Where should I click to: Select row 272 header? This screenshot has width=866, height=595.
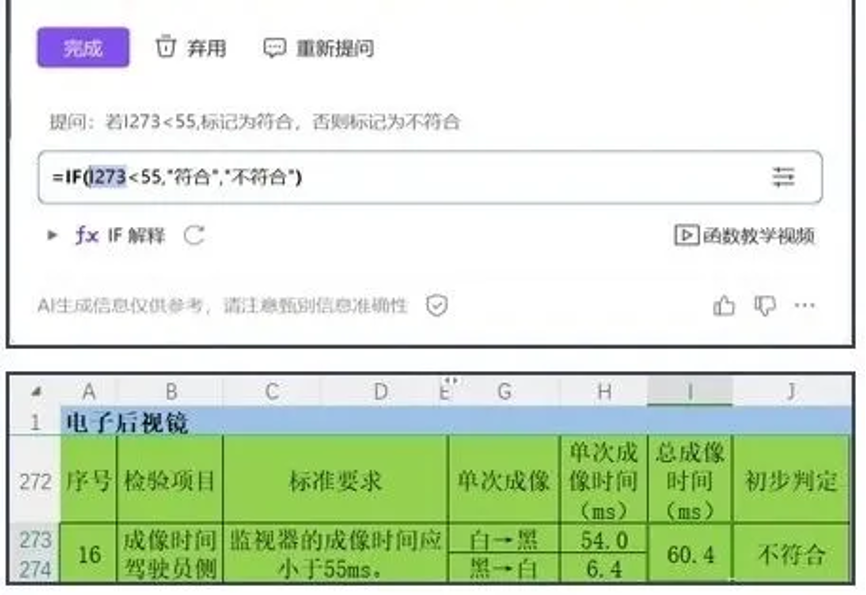[x=35, y=482]
